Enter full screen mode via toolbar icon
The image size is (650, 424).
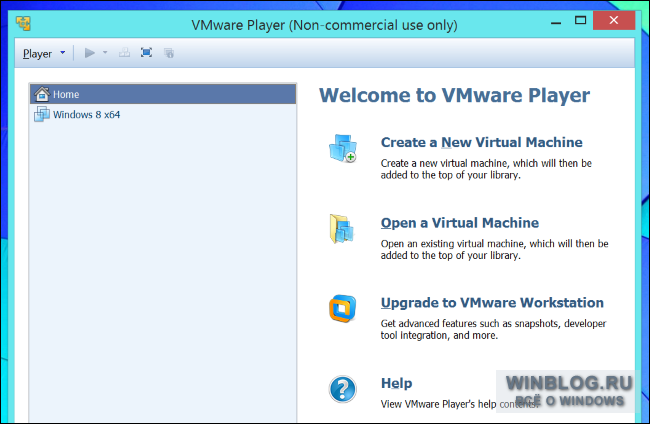pos(146,53)
